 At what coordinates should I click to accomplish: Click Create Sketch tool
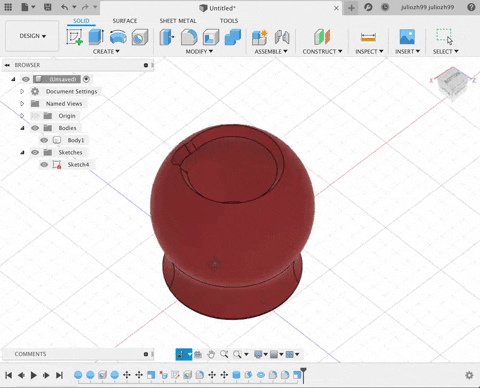tap(74, 37)
